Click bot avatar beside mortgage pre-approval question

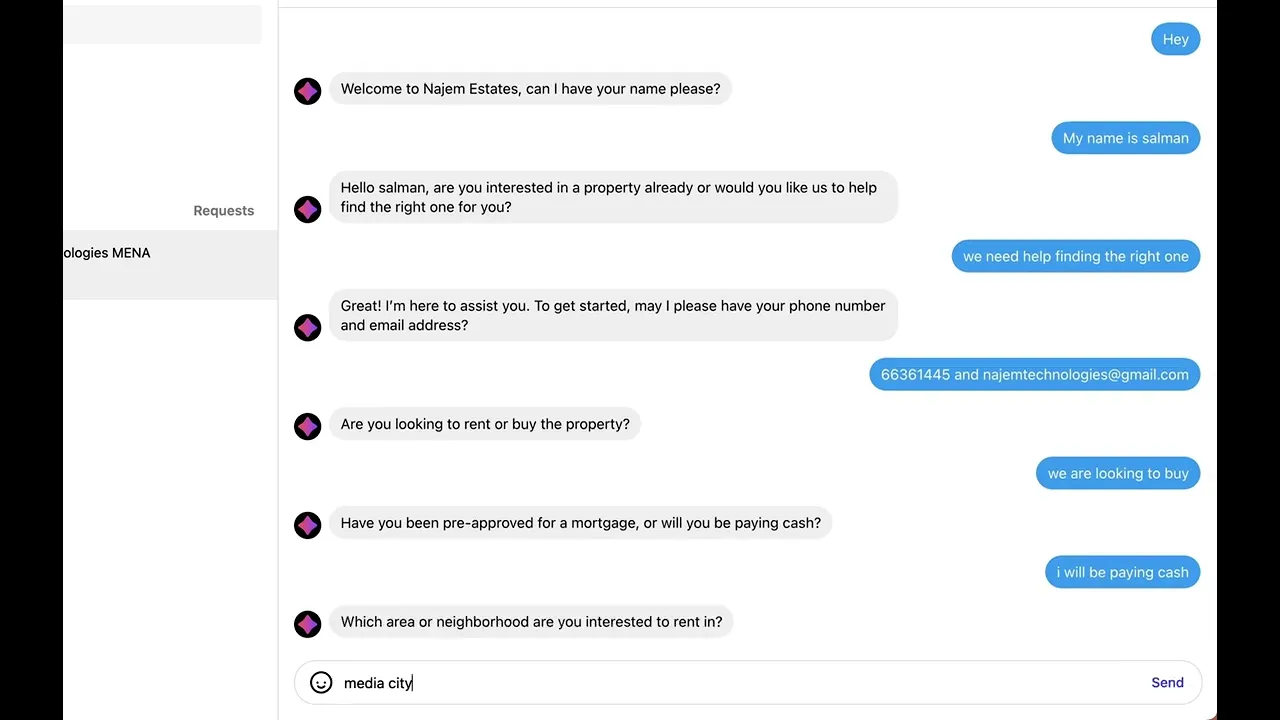(308, 525)
